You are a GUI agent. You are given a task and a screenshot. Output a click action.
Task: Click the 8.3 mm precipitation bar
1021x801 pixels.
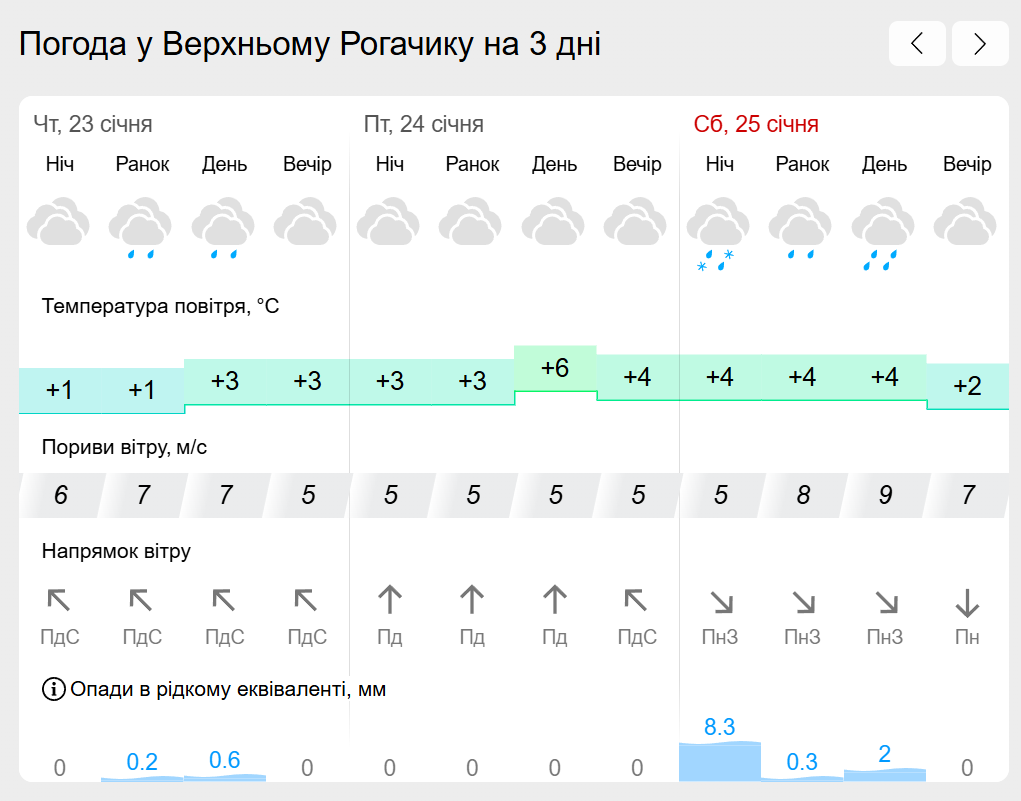719,761
